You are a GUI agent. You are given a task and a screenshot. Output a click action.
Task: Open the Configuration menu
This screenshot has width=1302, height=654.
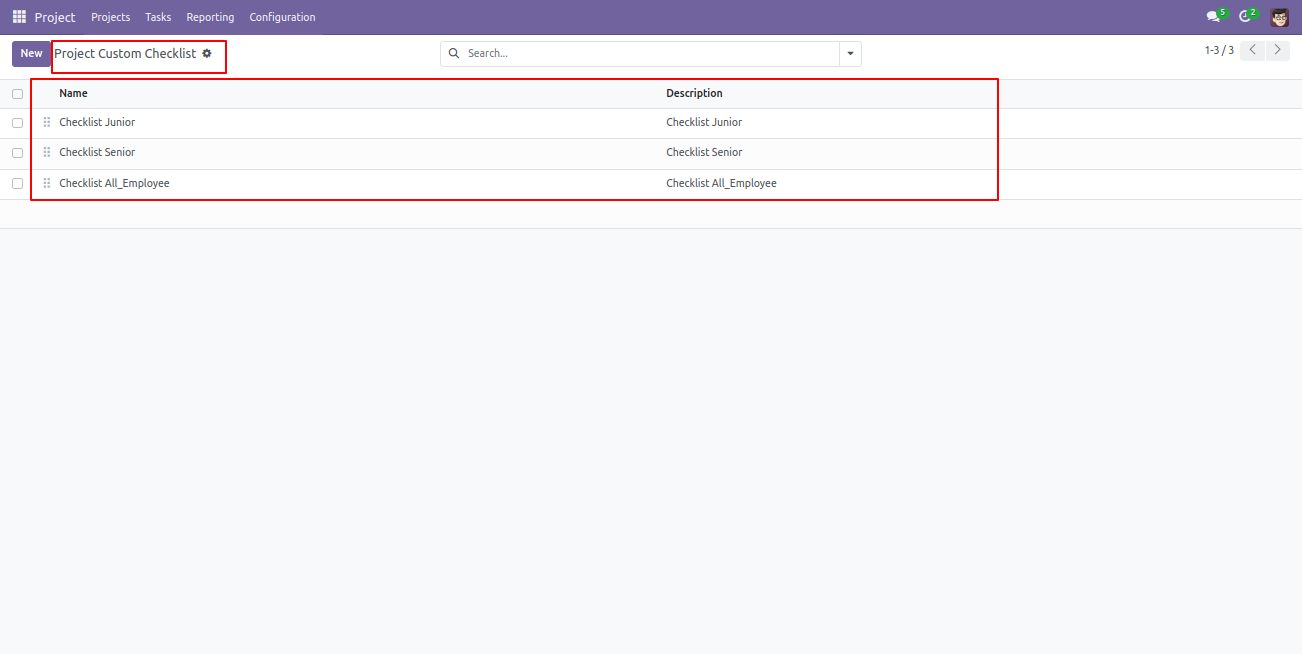[x=282, y=17]
